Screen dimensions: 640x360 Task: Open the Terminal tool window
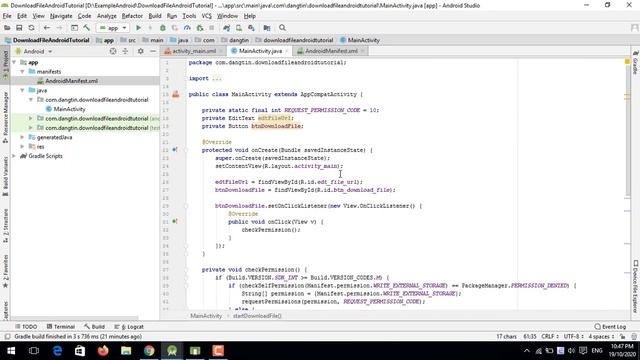click(x=61, y=327)
